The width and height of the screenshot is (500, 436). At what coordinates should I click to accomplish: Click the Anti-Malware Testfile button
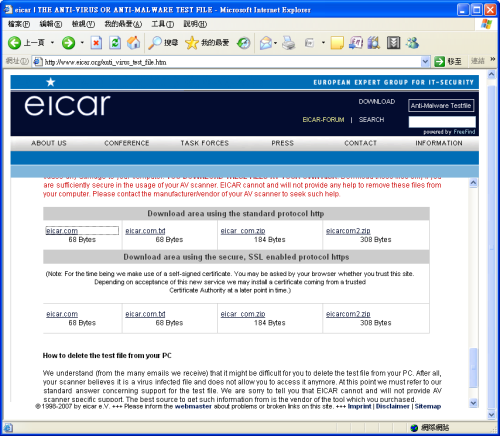point(441,106)
